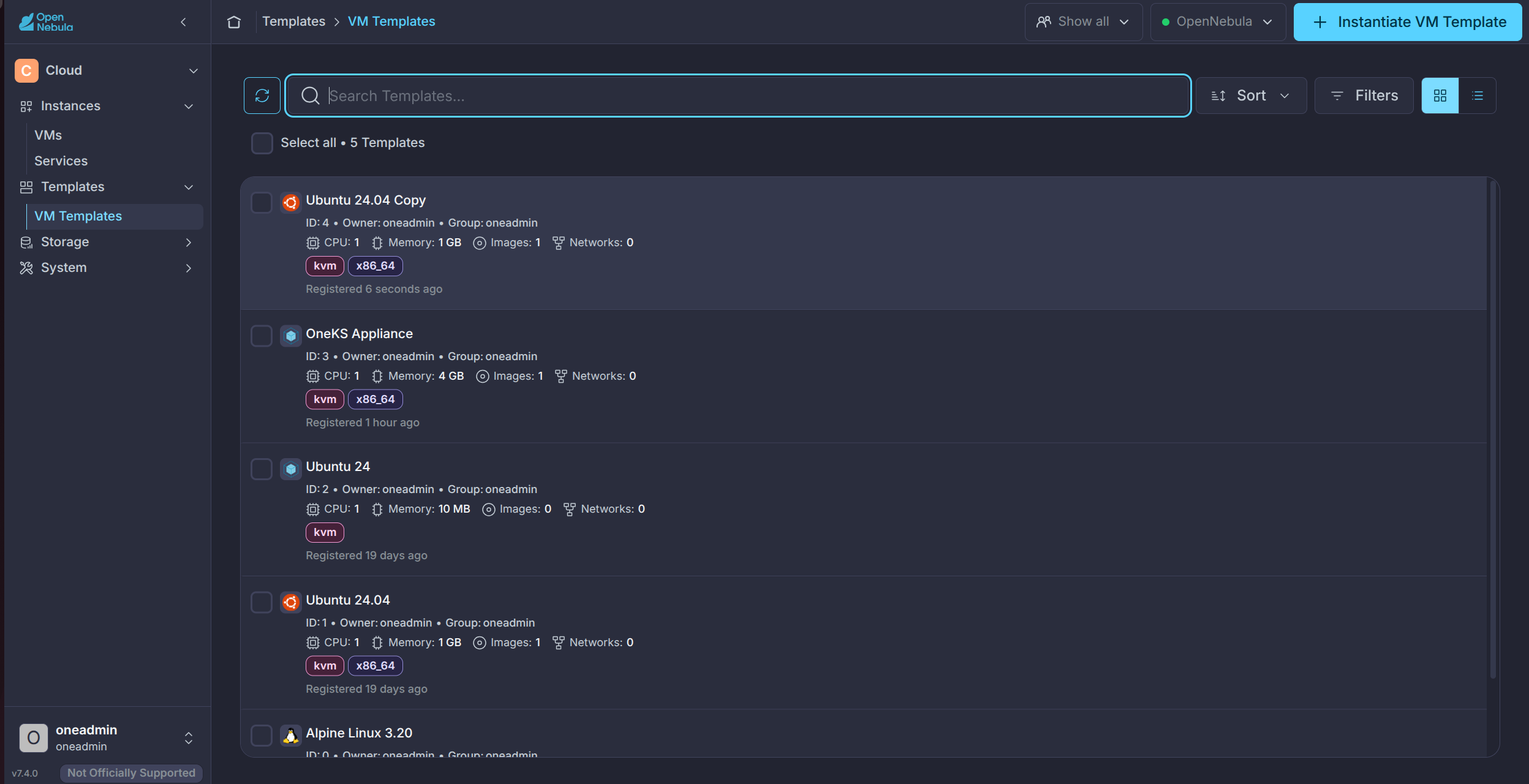This screenshot has width=1529, height=784.
Task: Click the Show all users icon
Action: pyautogui.click(x=1044, y=22)
